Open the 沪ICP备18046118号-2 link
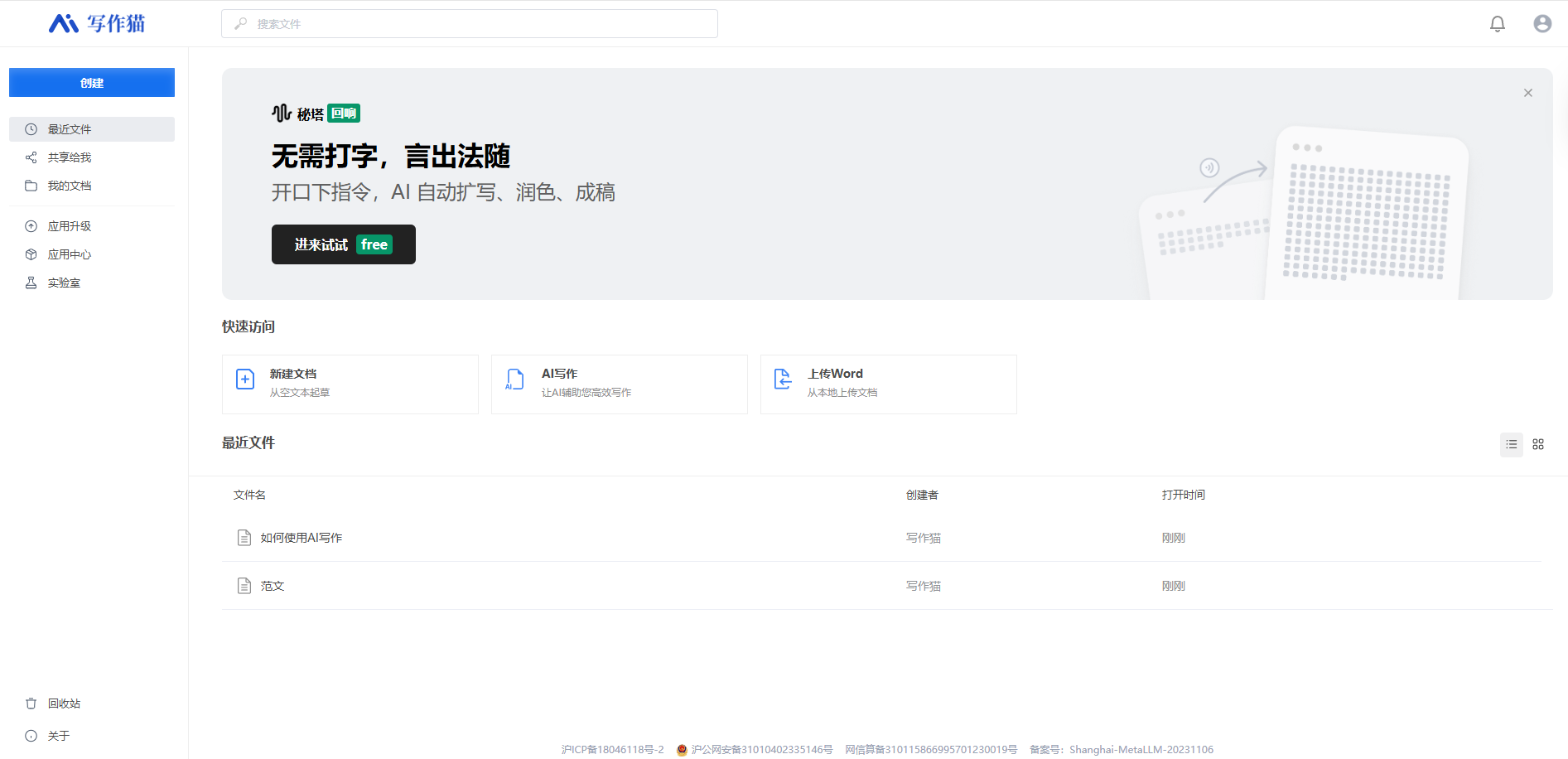Viewport: 1568px width, 759px height. [613, 750]
